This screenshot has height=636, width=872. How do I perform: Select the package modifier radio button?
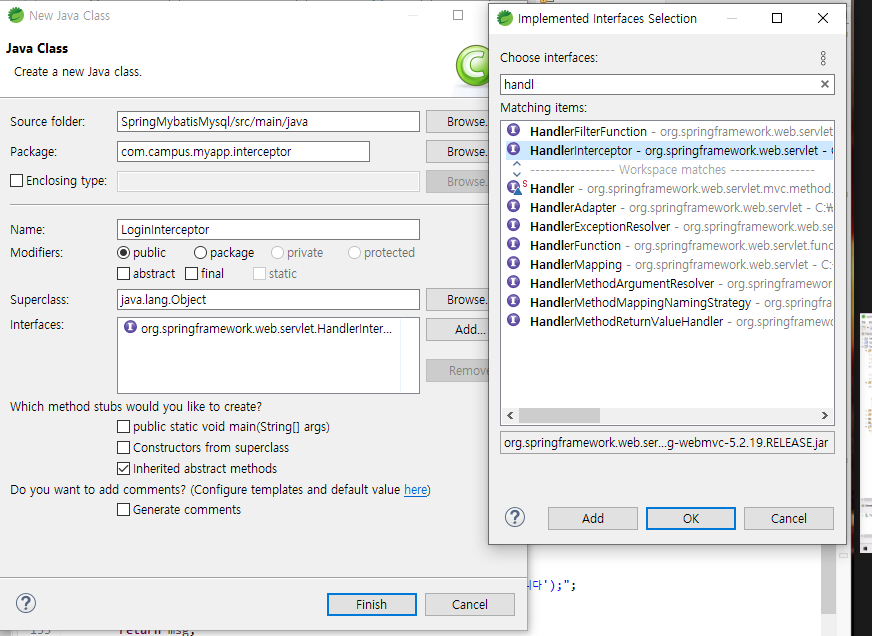click(200, 252)
